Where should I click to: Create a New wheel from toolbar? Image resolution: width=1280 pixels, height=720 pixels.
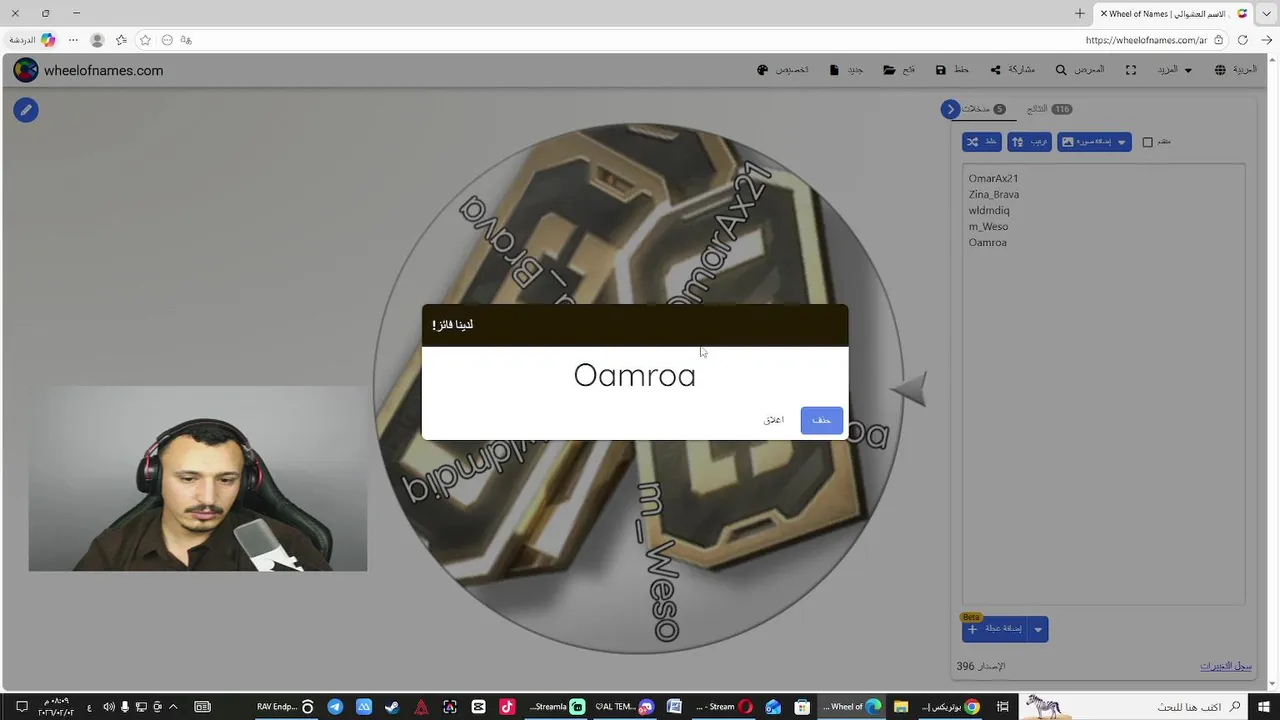point(846,70)
